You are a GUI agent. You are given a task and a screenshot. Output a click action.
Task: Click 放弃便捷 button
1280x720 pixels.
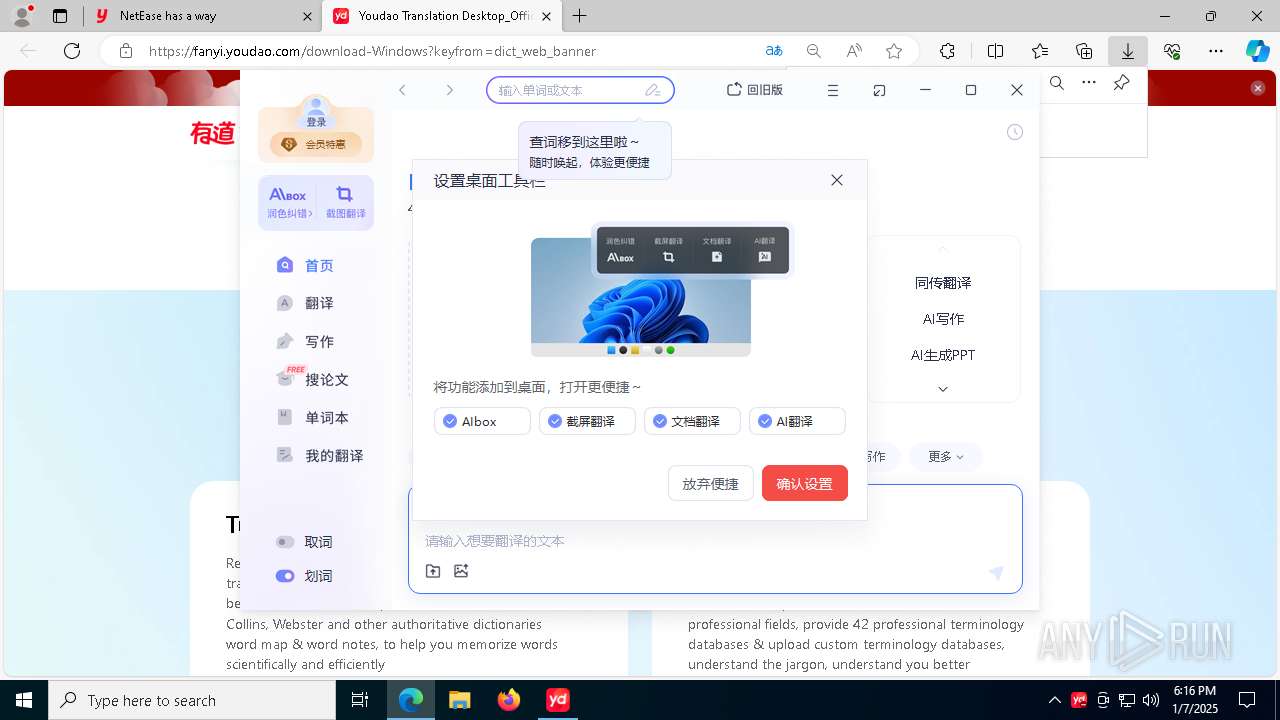[710, 483]
